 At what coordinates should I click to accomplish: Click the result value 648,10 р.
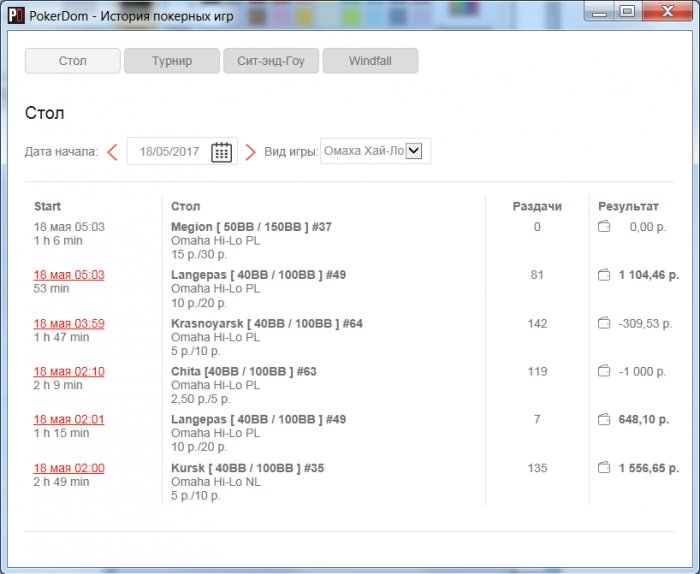click(x=644, y=420)
